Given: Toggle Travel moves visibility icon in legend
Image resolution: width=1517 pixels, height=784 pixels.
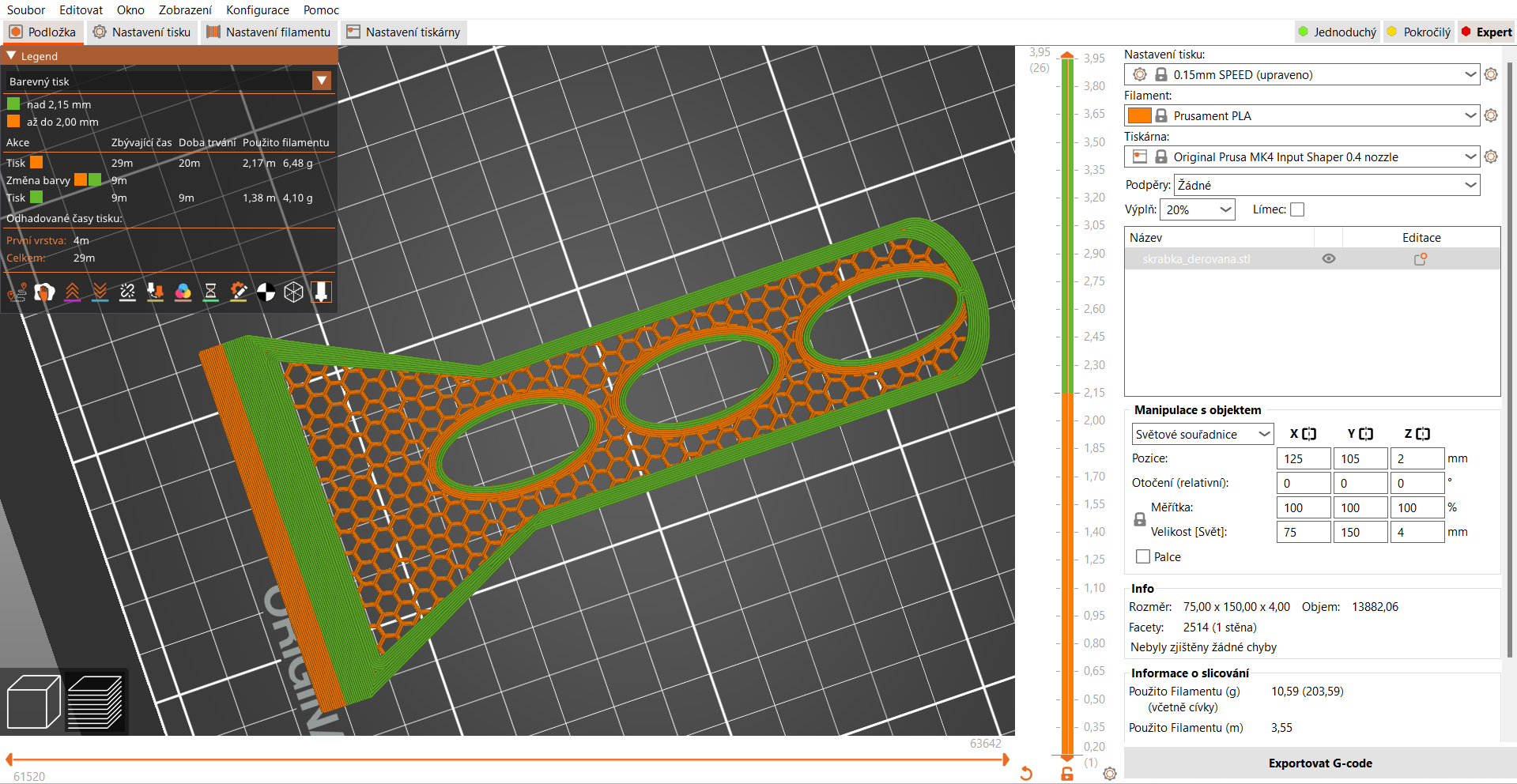Looking at the screenshot, I should click(x=17, y=292).
